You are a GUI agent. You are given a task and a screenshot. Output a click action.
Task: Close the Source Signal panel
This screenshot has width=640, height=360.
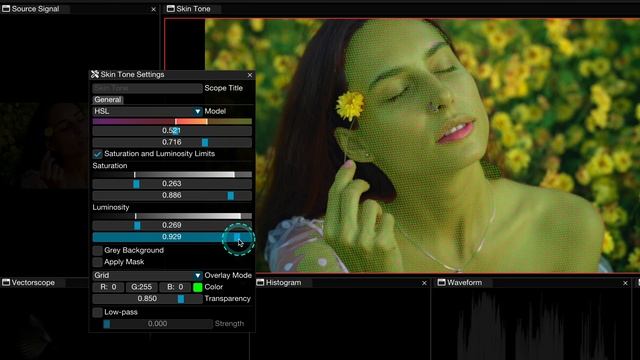tap(153, 9)
